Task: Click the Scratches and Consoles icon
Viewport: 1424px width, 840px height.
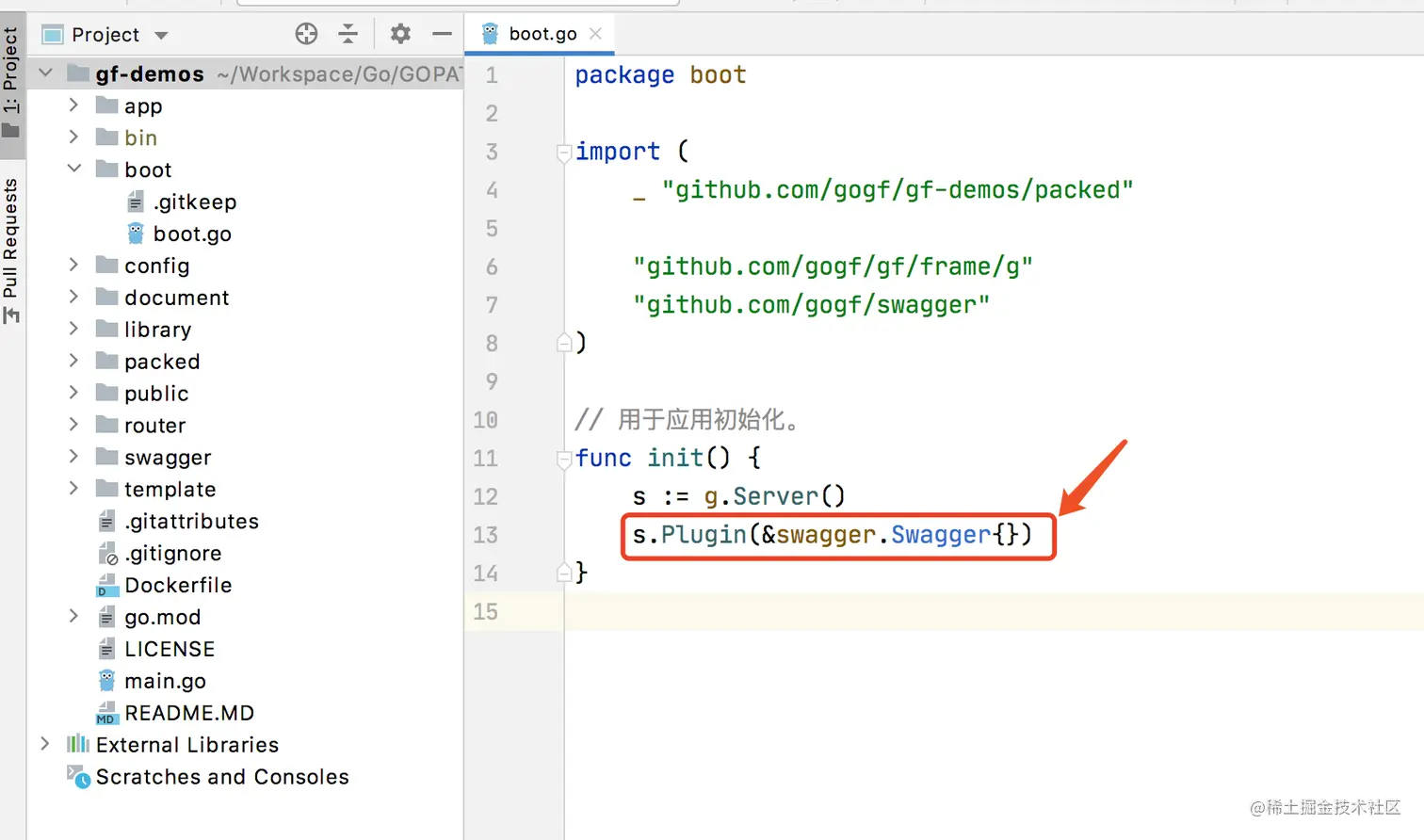Action: [x=78, y=777]
